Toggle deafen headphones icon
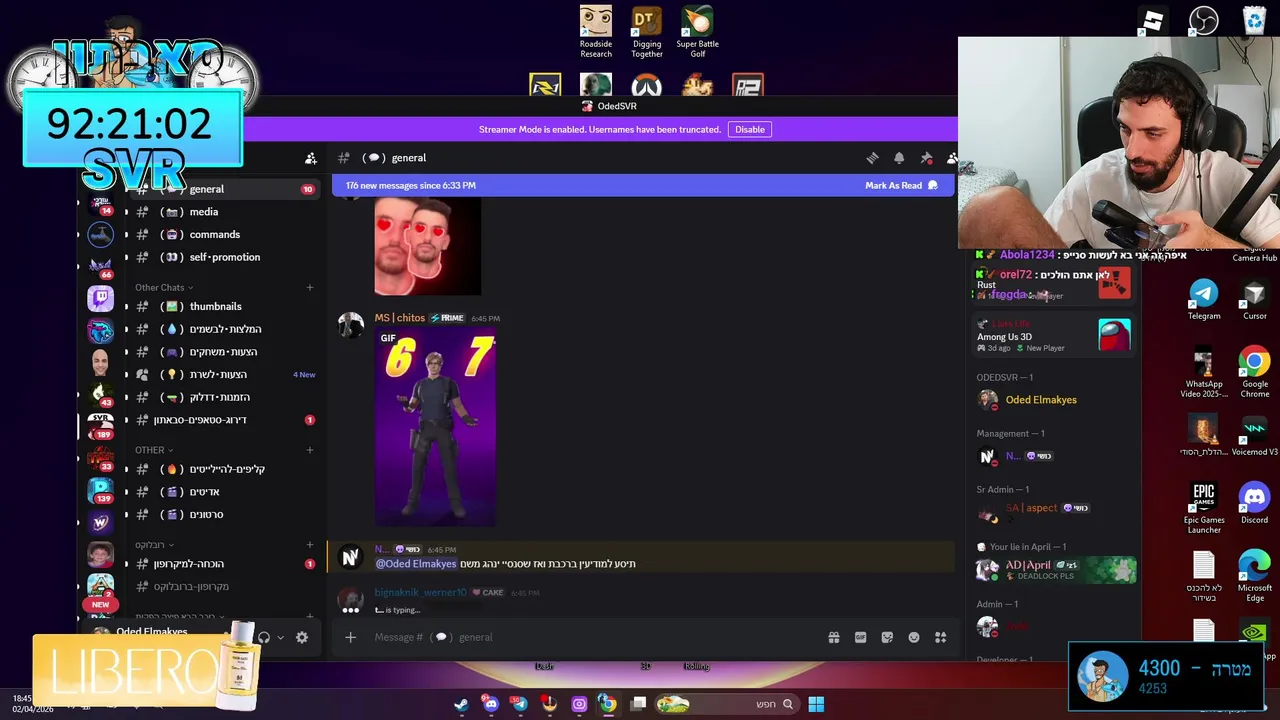1280x720 pixels. (x=264, y=637)
